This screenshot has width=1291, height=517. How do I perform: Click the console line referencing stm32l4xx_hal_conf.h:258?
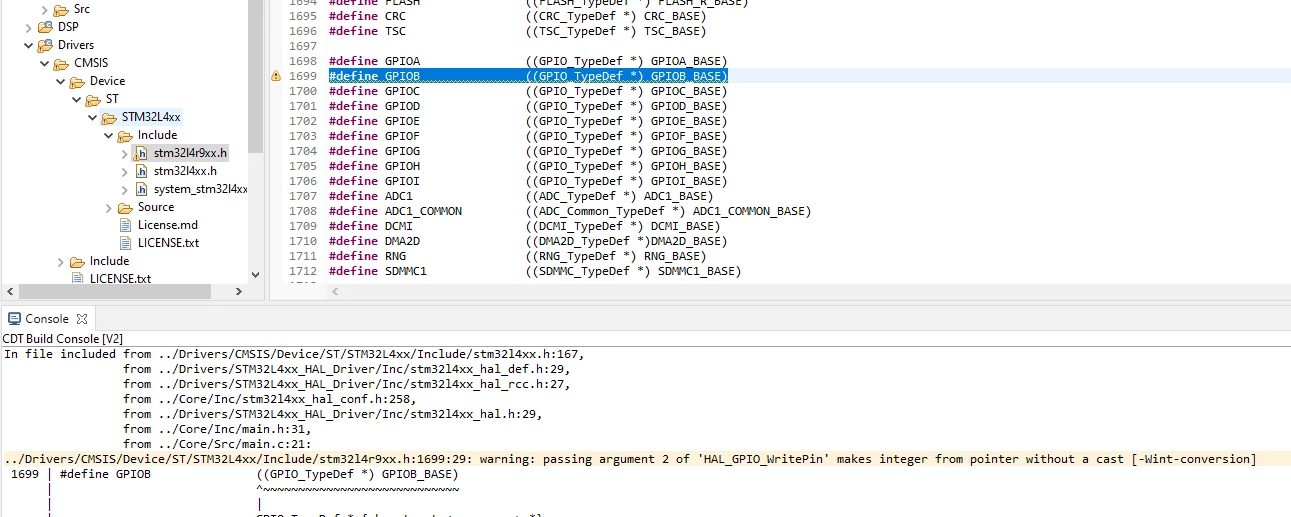pyautogui.click(x=270, y=399)
